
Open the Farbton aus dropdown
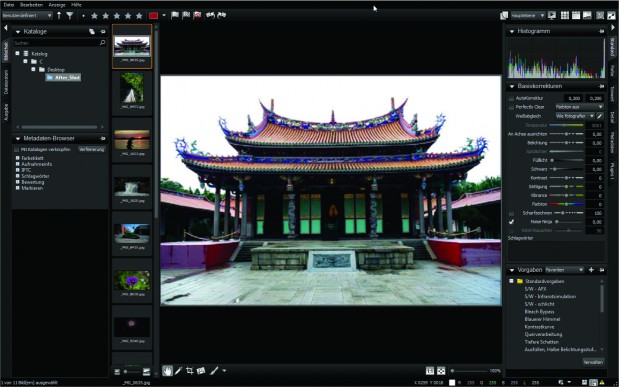579,107
